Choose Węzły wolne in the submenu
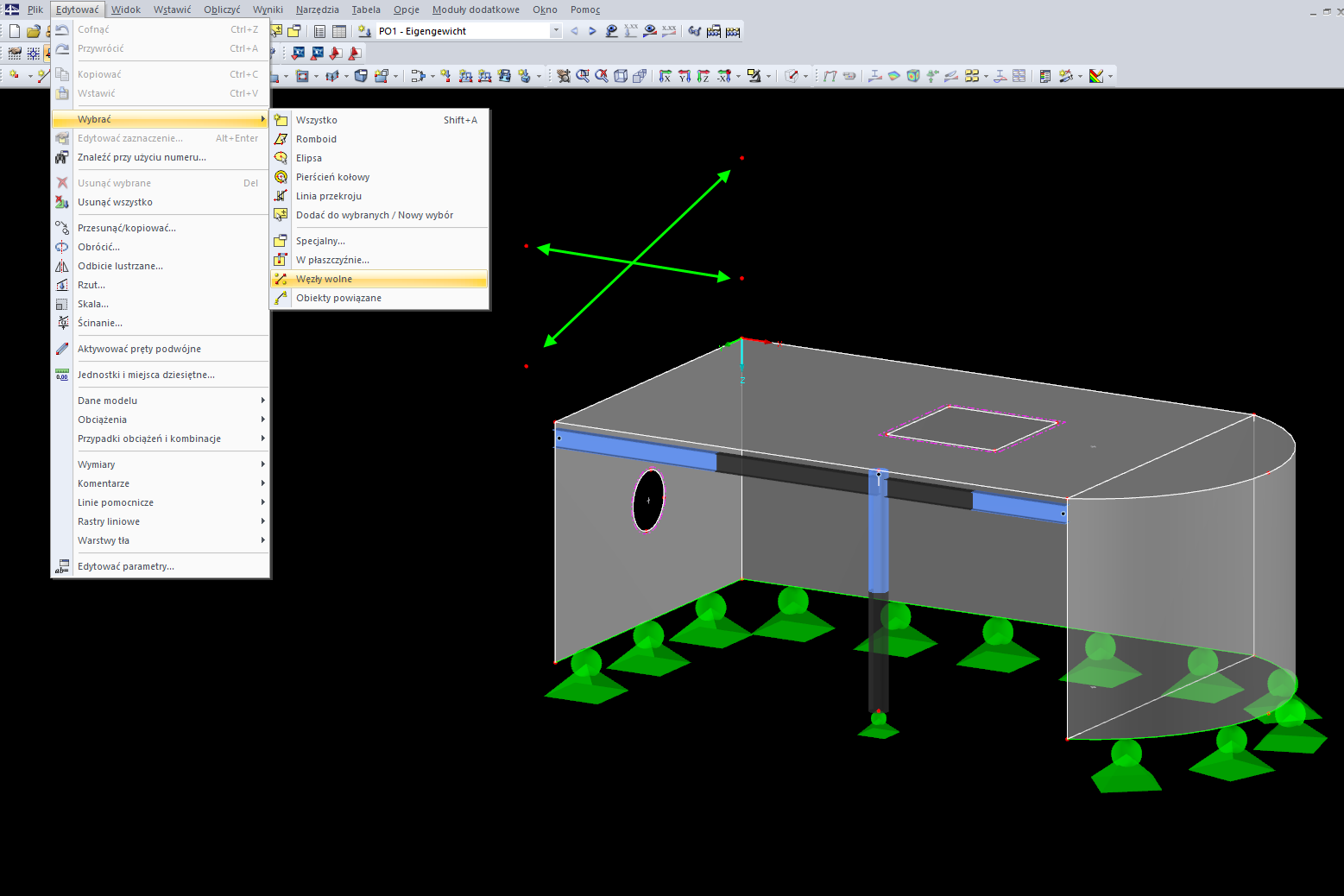The image size is (1344, 896). pos(380,279)
